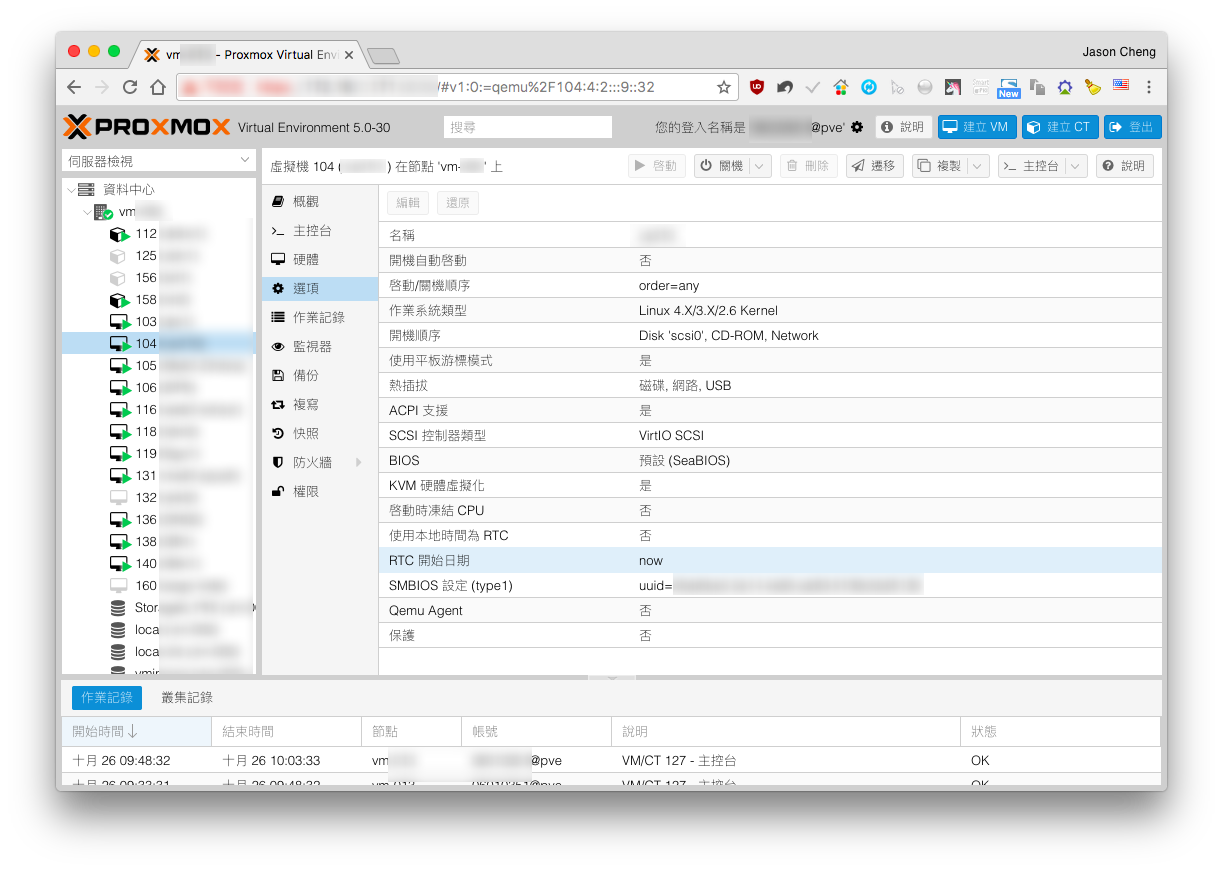This screenshot has width=1223, height=871.
Task: Reload the page with the refresh icon
Action: pyautogui.click(x=130, y=87)
